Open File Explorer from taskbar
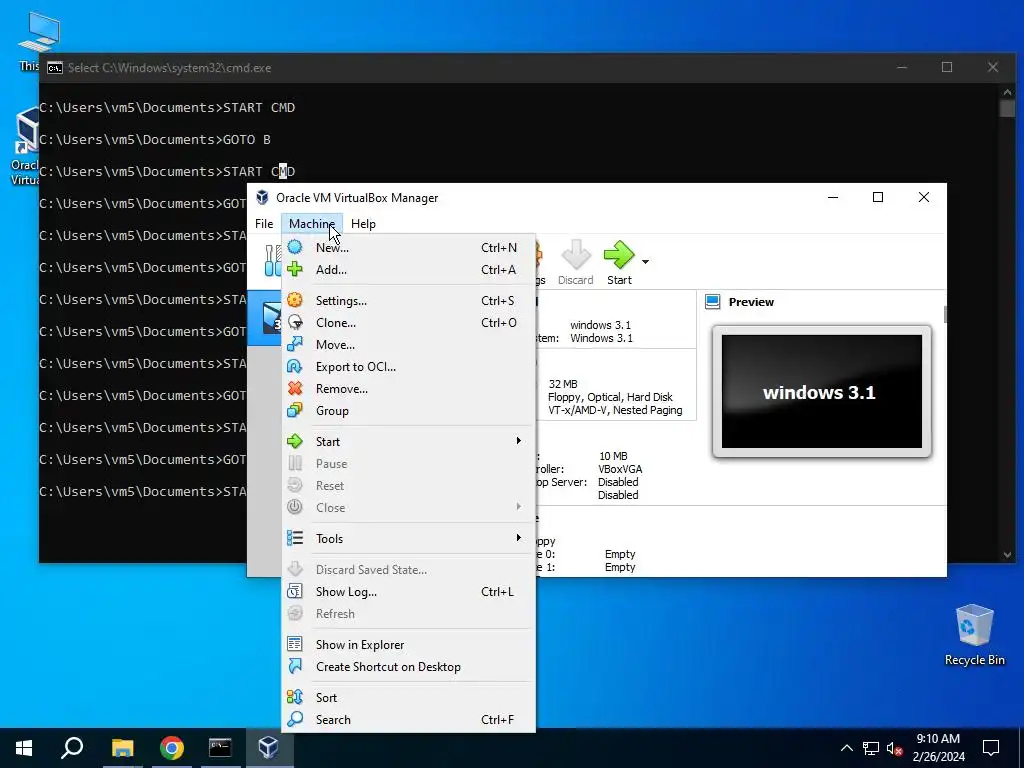The height and width of the screenshot is (768, 1024). pyautogui.click(x=122, y=748)
